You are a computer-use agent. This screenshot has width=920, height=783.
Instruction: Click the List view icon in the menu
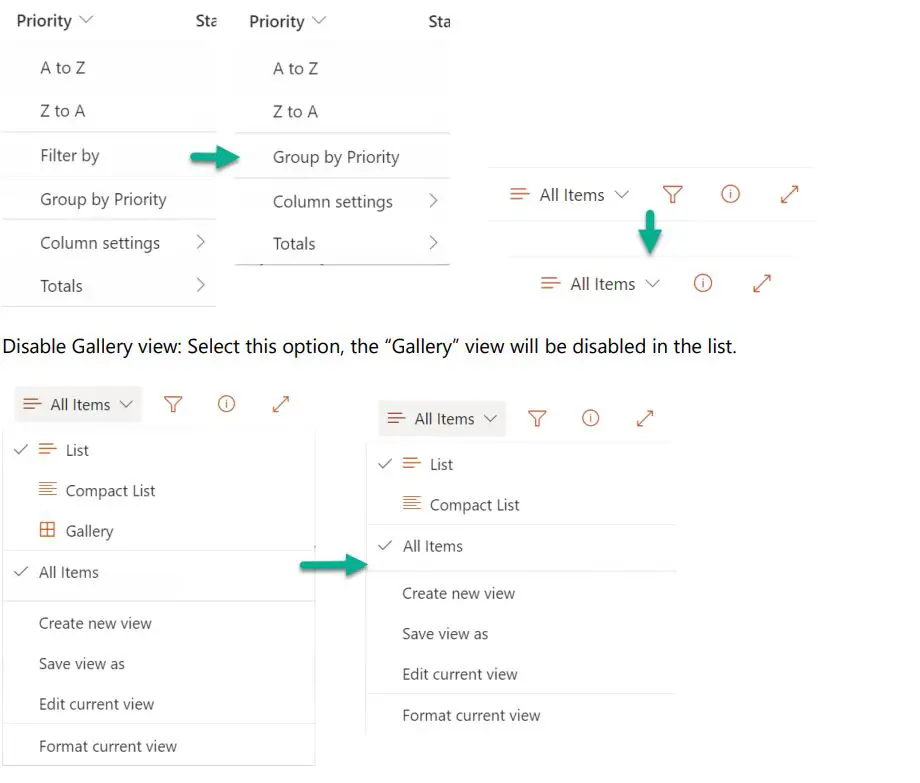(x=47, y=450)
